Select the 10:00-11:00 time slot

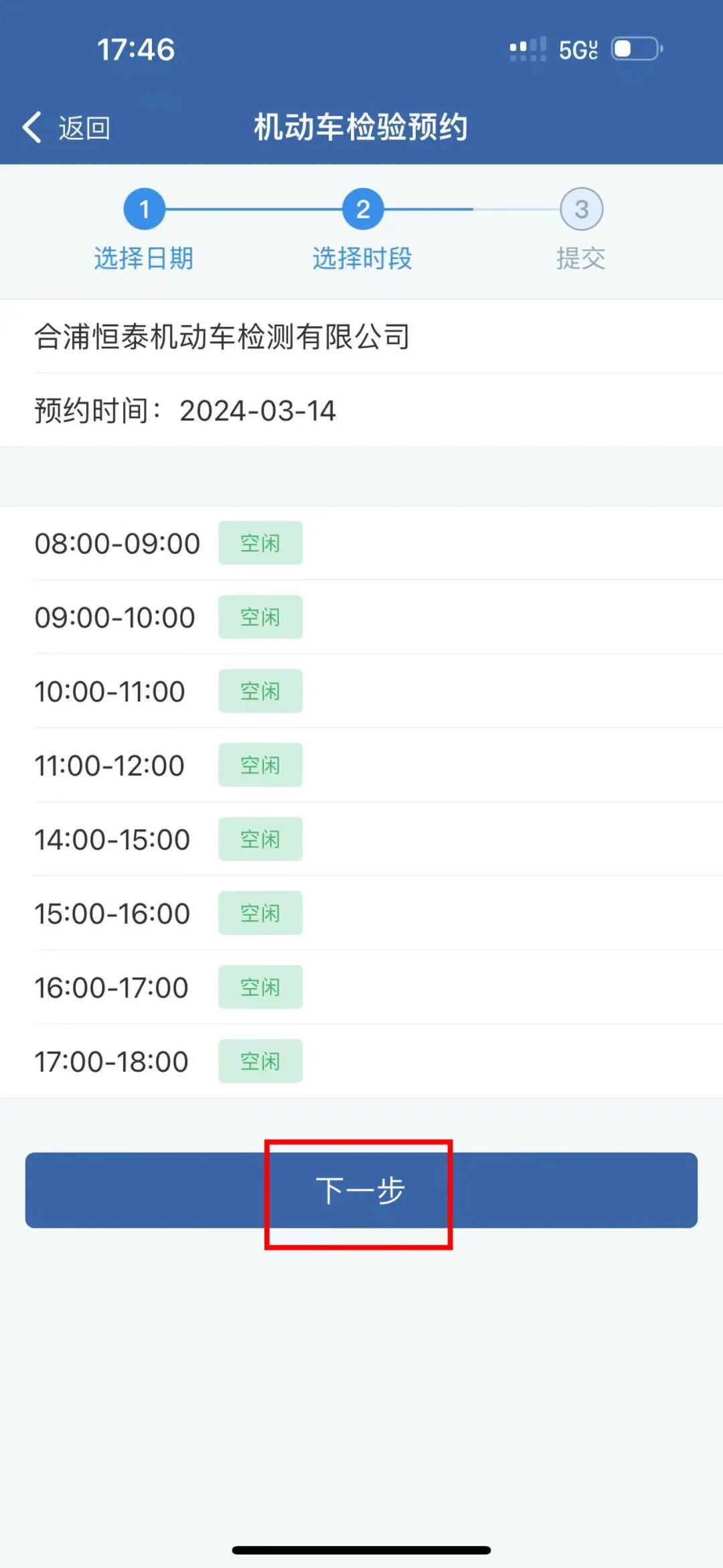point(110,691)
